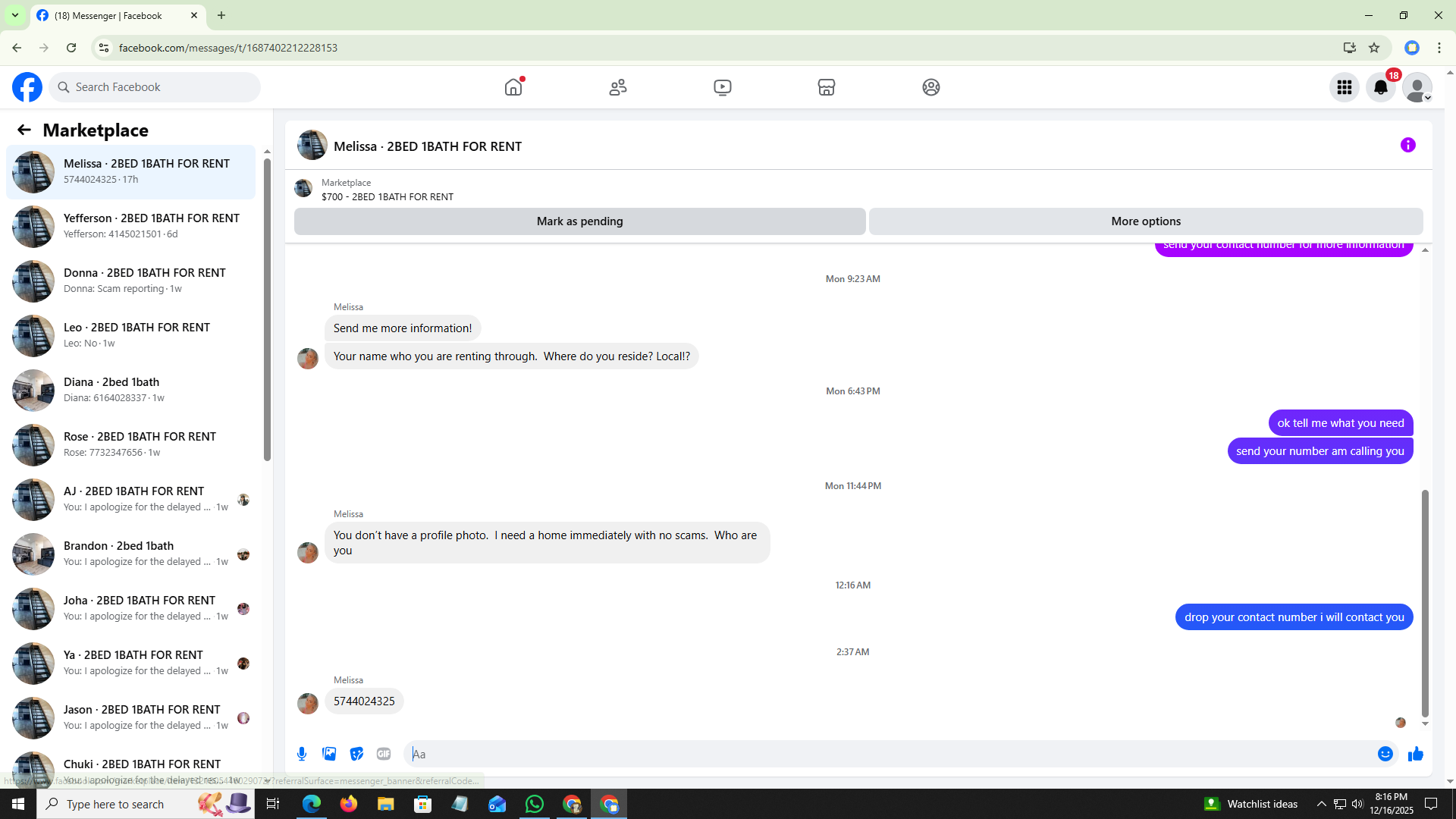Open Ya's conversation
Viewport: 1456px width, 819px height.
tap(130, 664)
